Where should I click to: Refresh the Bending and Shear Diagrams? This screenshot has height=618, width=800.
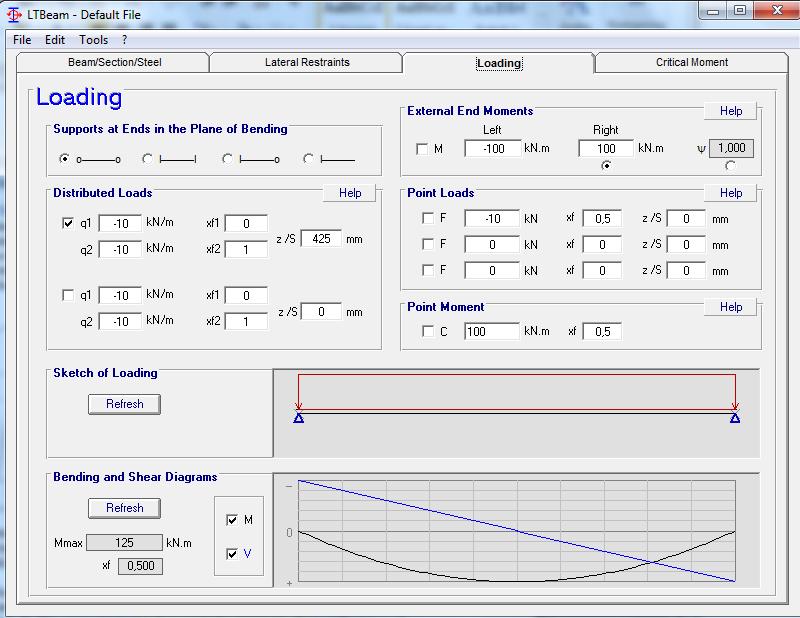pyautogui.click(x=124, y=508)
